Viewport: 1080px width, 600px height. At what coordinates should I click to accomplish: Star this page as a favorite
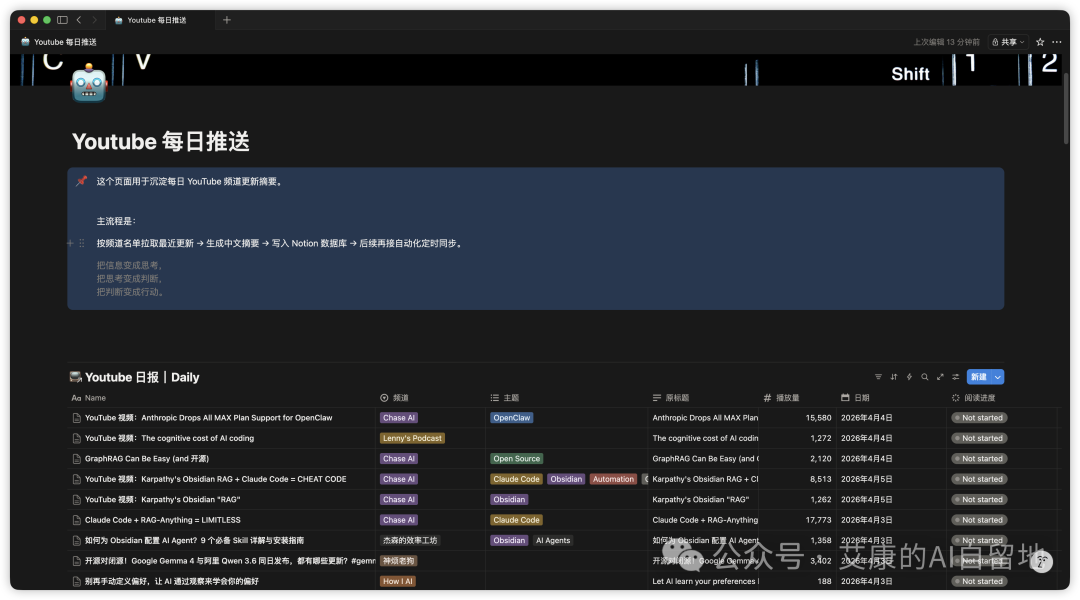(1040, 42)
